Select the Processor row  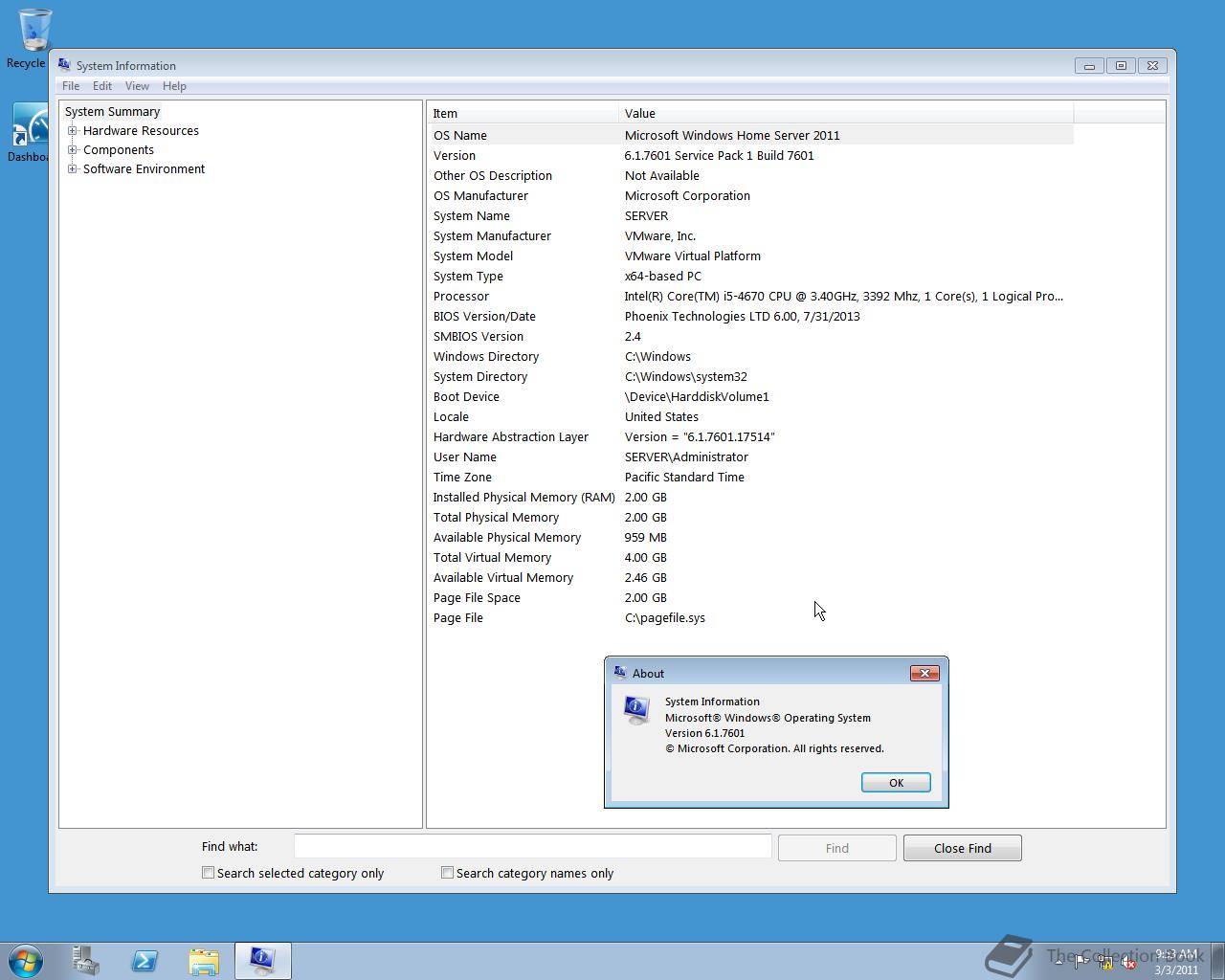[750, 296]
